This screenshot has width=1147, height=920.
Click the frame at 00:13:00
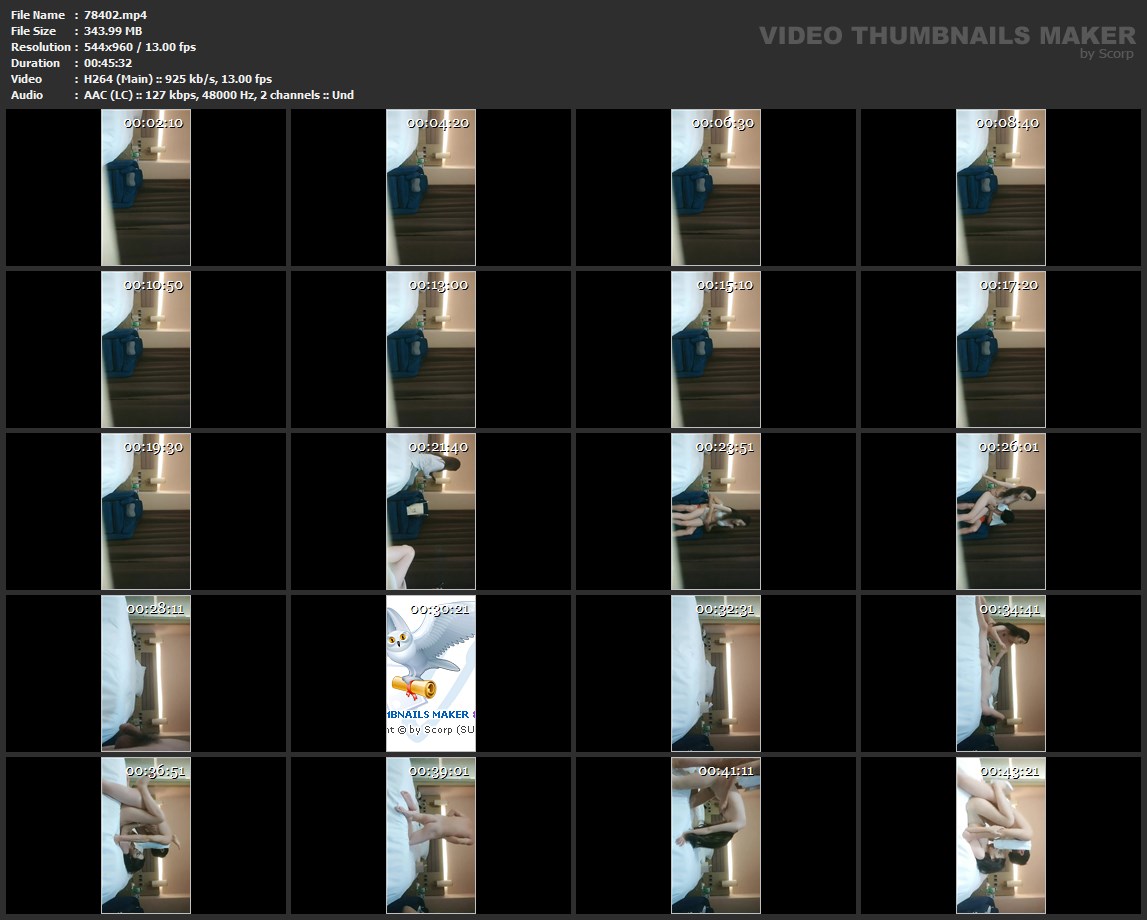click(431, 349)
